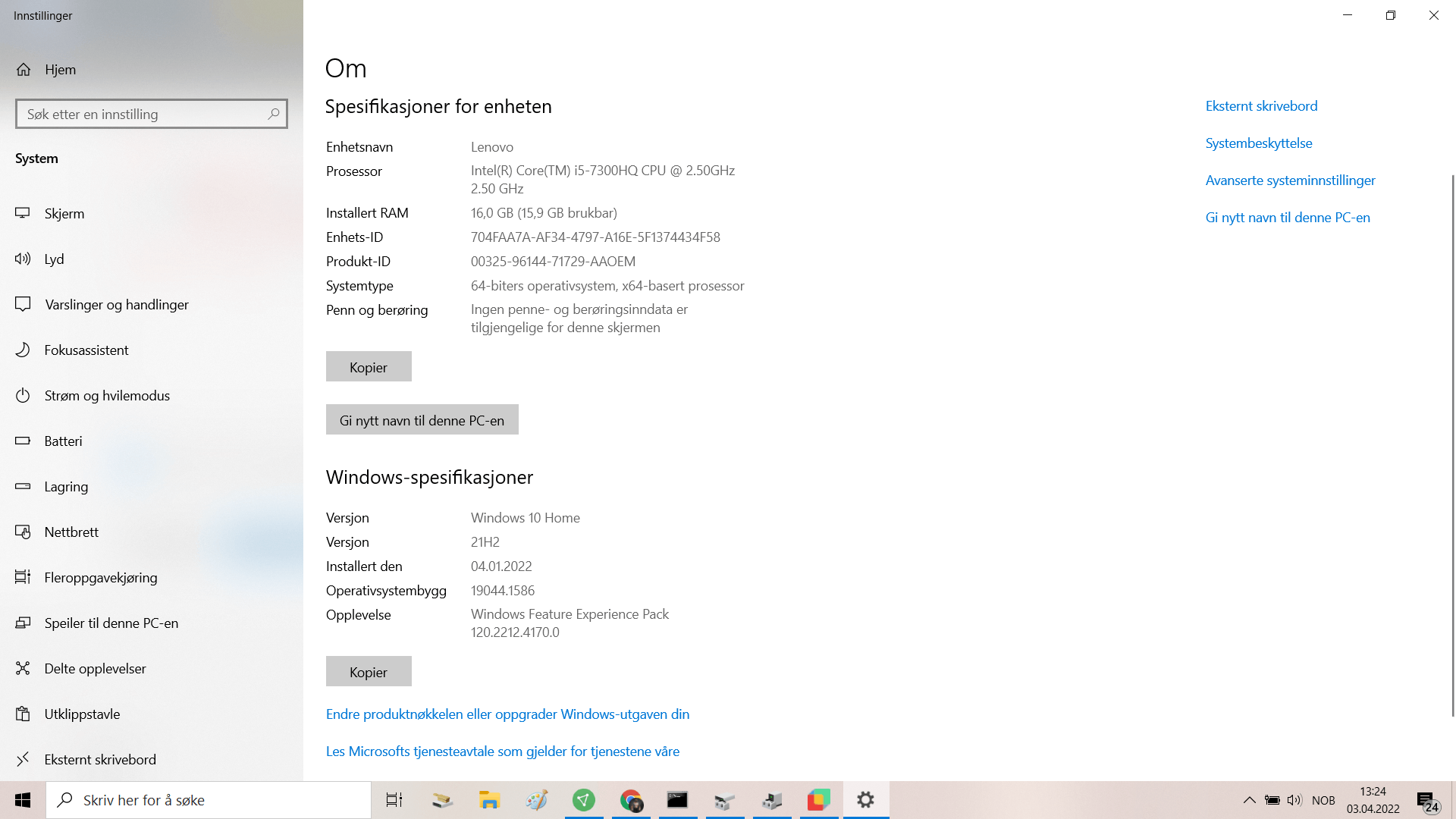Open Skjerm display settings
This screenshot has width=1456, height=819.
[x=64, y=214]
